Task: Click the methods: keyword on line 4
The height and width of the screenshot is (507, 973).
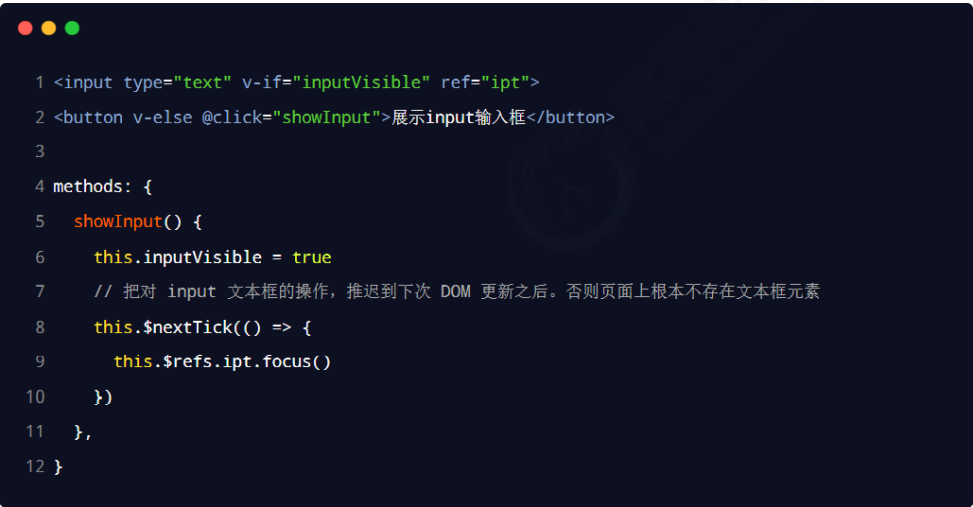Action: pos(92,187)
